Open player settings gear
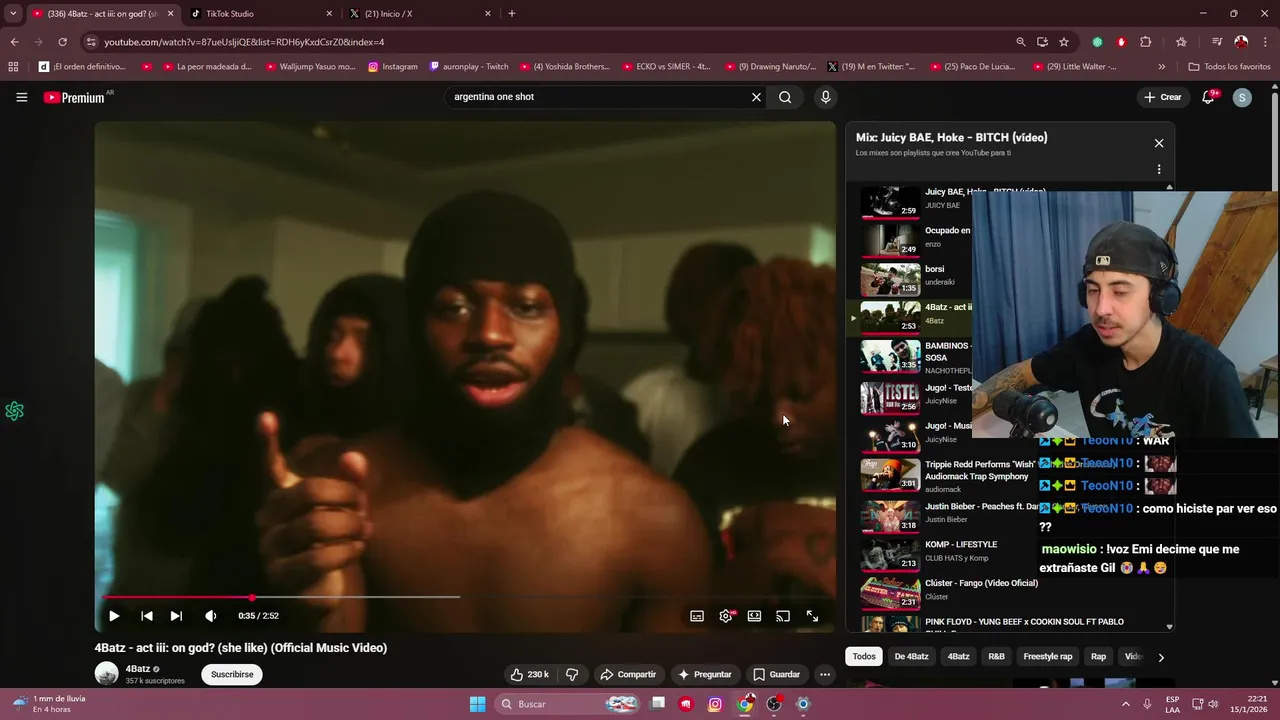 click(x=726, y=616)
